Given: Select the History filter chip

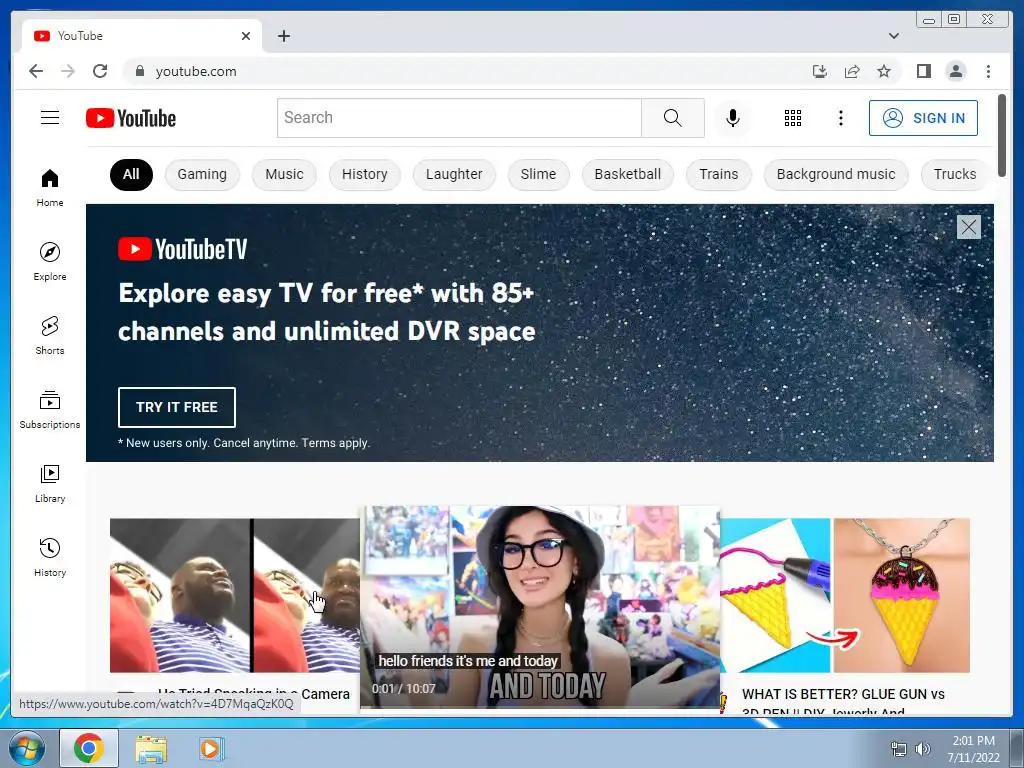Looking at the screenshot, I should click(364, 174).
